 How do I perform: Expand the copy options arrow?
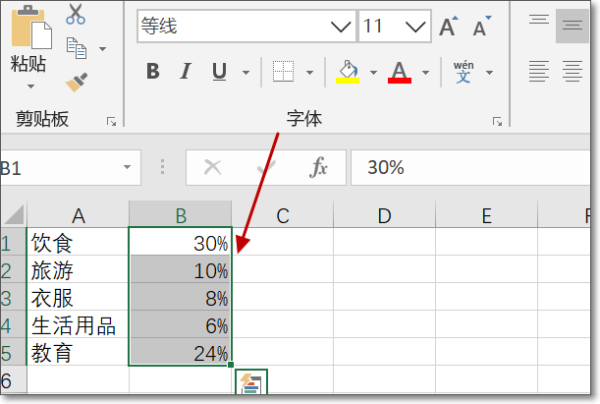pos(102,49)
